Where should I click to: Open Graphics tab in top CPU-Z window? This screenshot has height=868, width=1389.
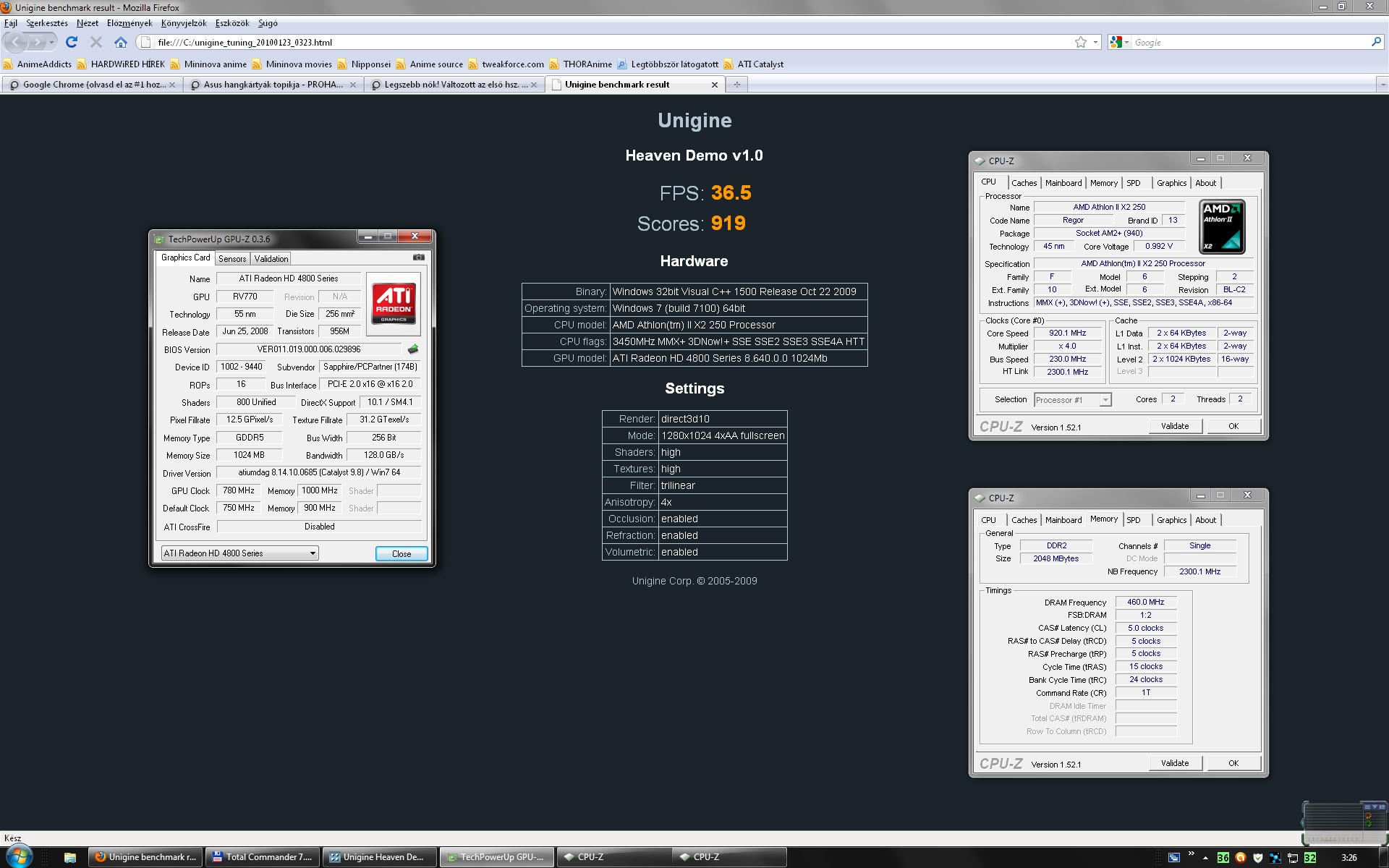coord(1171,183)
